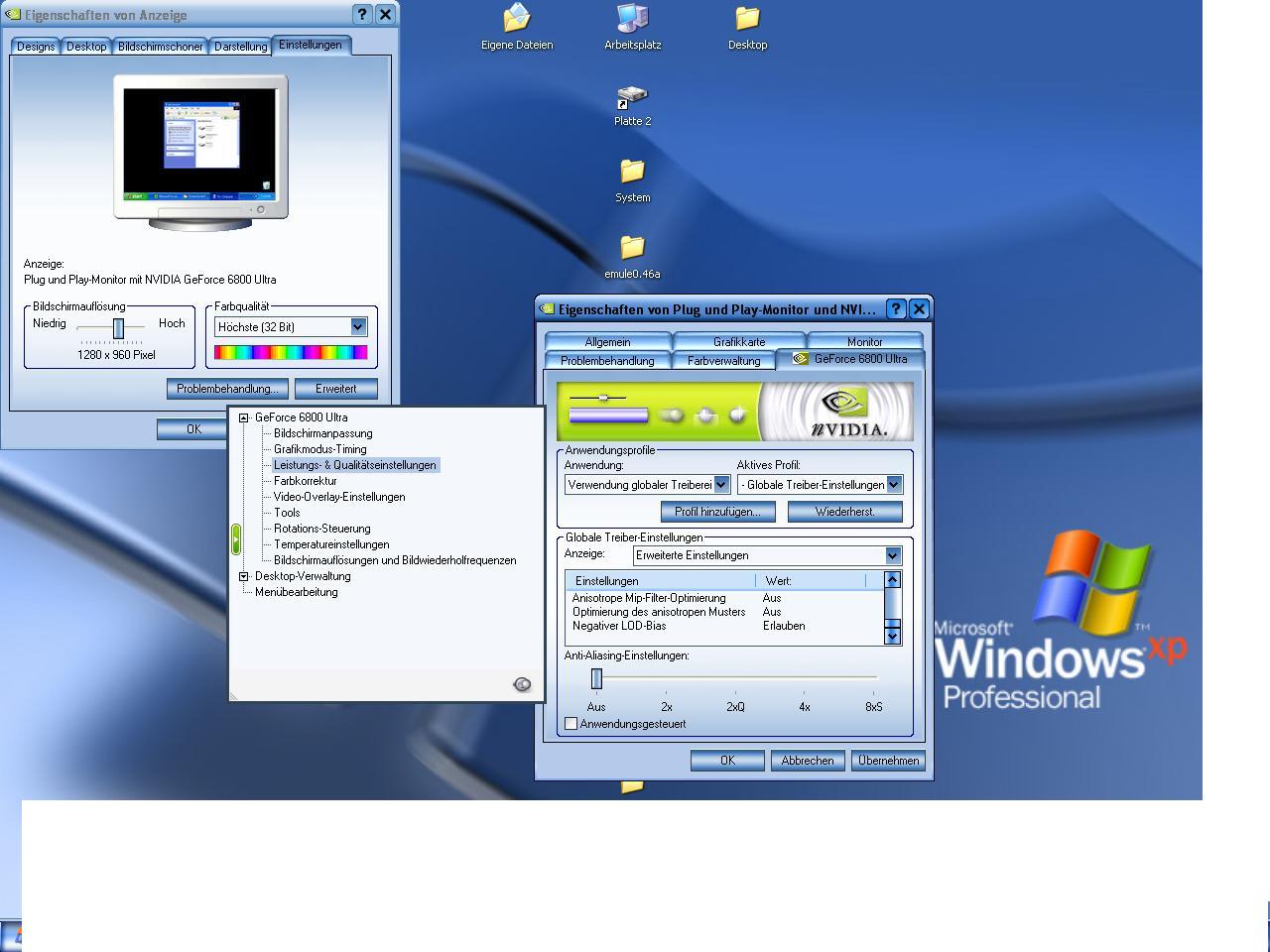Screen dimensions: 1270x952
Task: Click the Abbrechen button
Action: coord(808,761)
